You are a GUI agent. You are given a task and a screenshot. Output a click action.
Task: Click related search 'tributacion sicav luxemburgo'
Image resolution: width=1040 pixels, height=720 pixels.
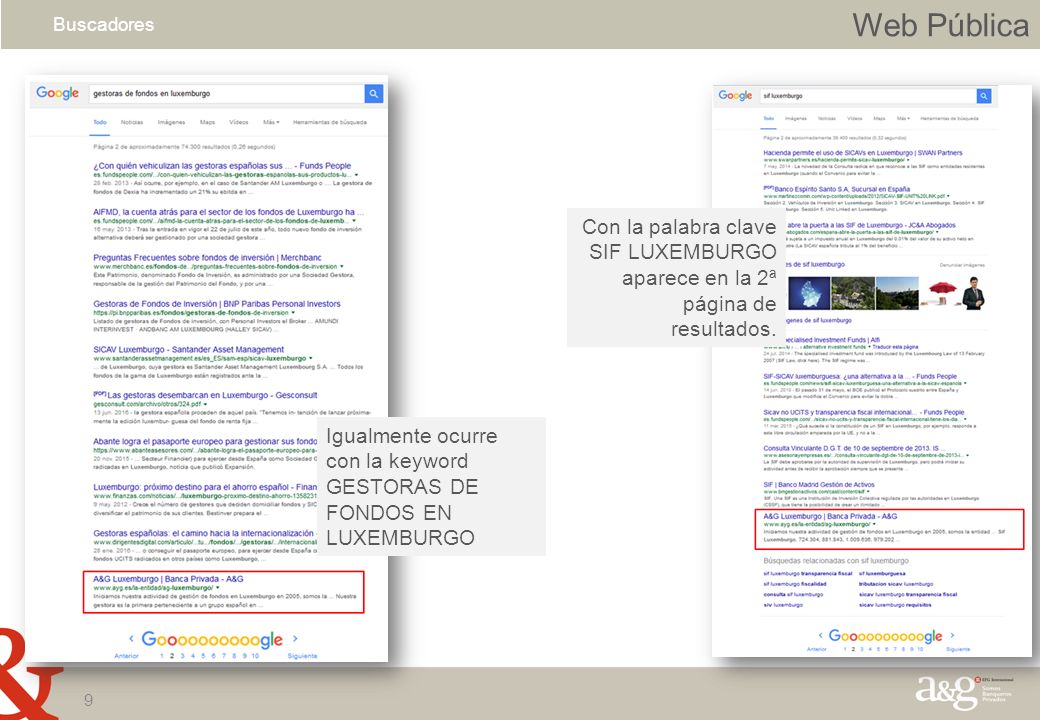tap(895, 584)
